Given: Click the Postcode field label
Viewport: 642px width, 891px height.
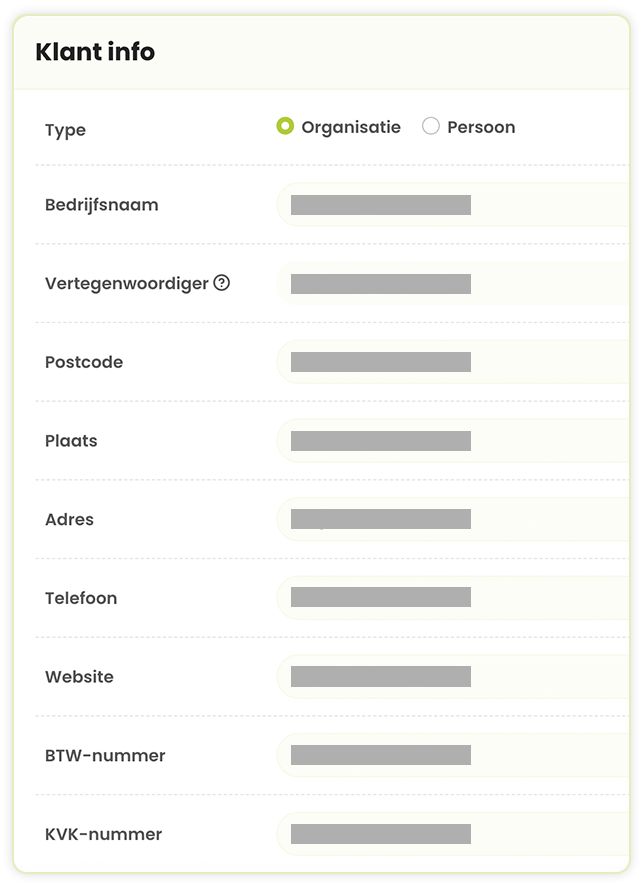Looking at the screenshot, I should click(x=84, y=362).
